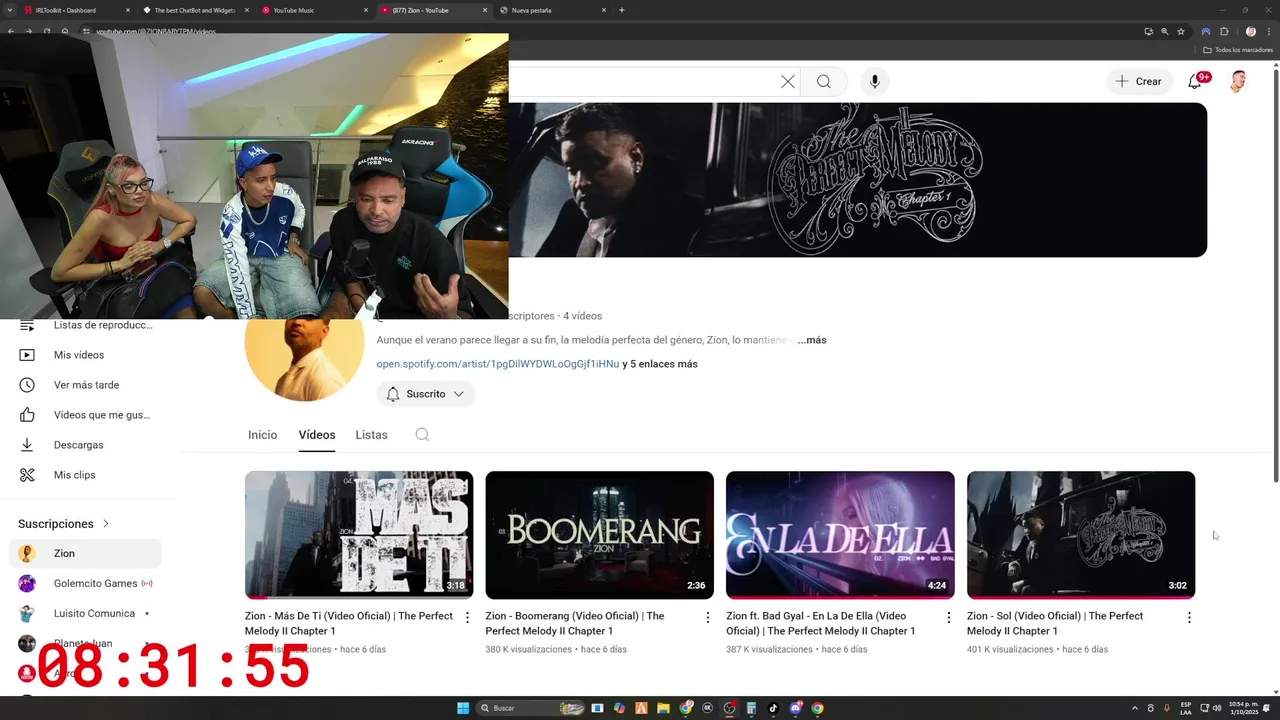This screenshot has height=720, width=1280.
Task: Open options menu for Más De Ti video
Action: click(467, 618)
